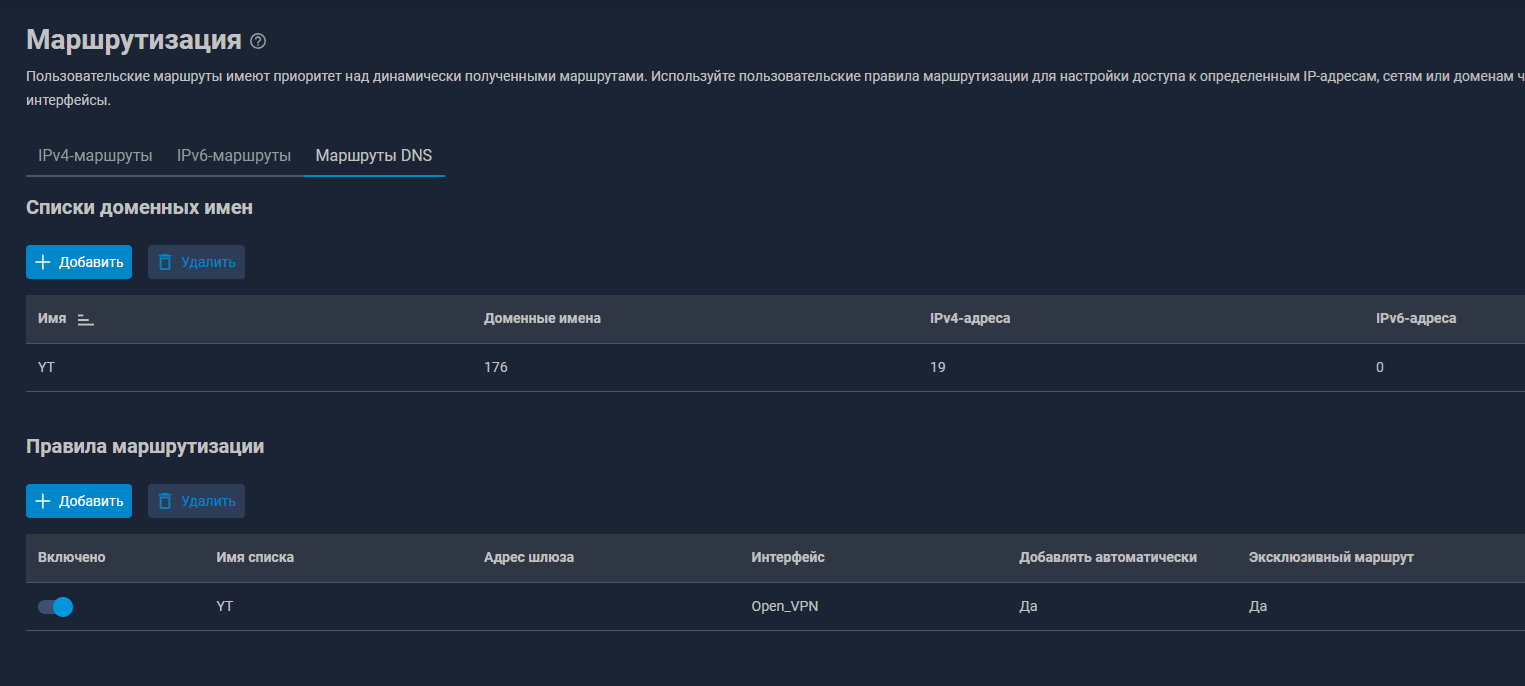1525x686 pixels.
Task: Switch to the IPv4-маршруты tab
Action: (x=95, y=156)
